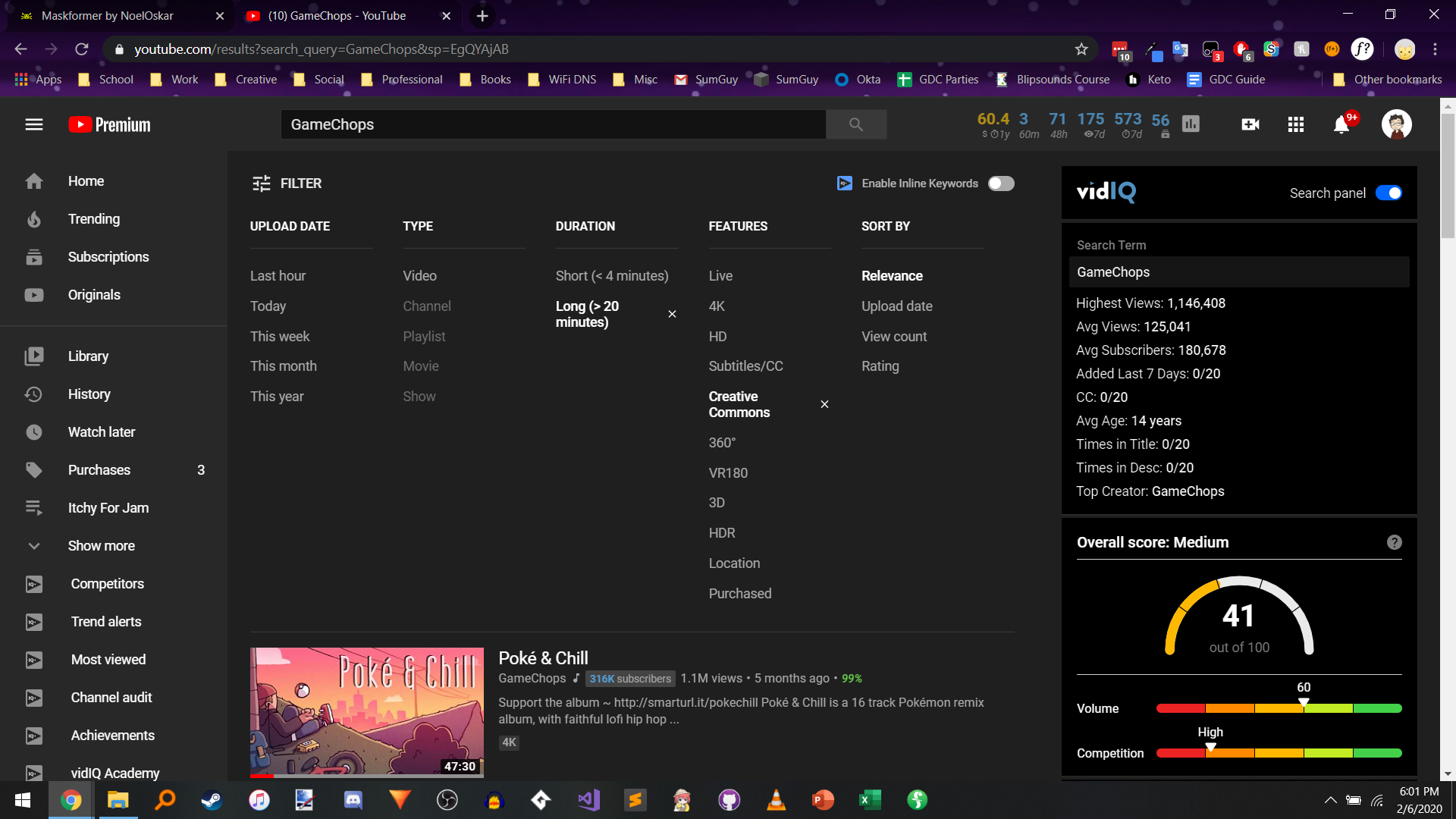
Task: Open the GDC Guide bookmark
Action: (1226, 80)
